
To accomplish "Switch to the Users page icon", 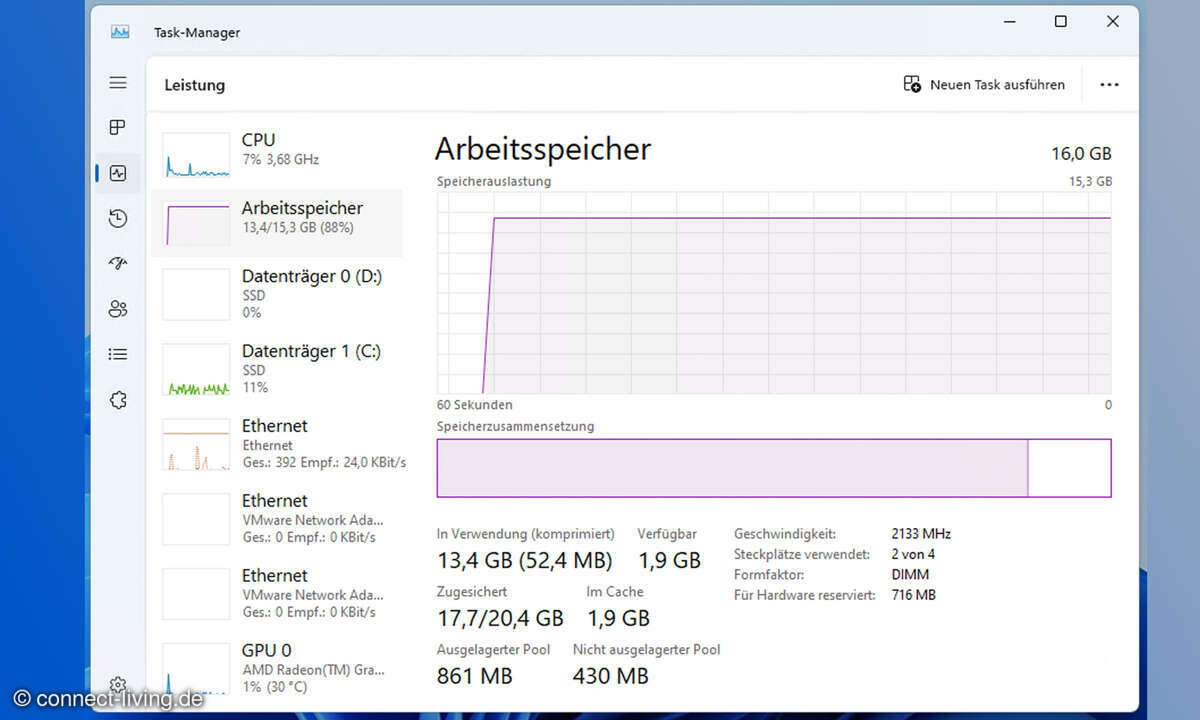I will tap(118, 309).
